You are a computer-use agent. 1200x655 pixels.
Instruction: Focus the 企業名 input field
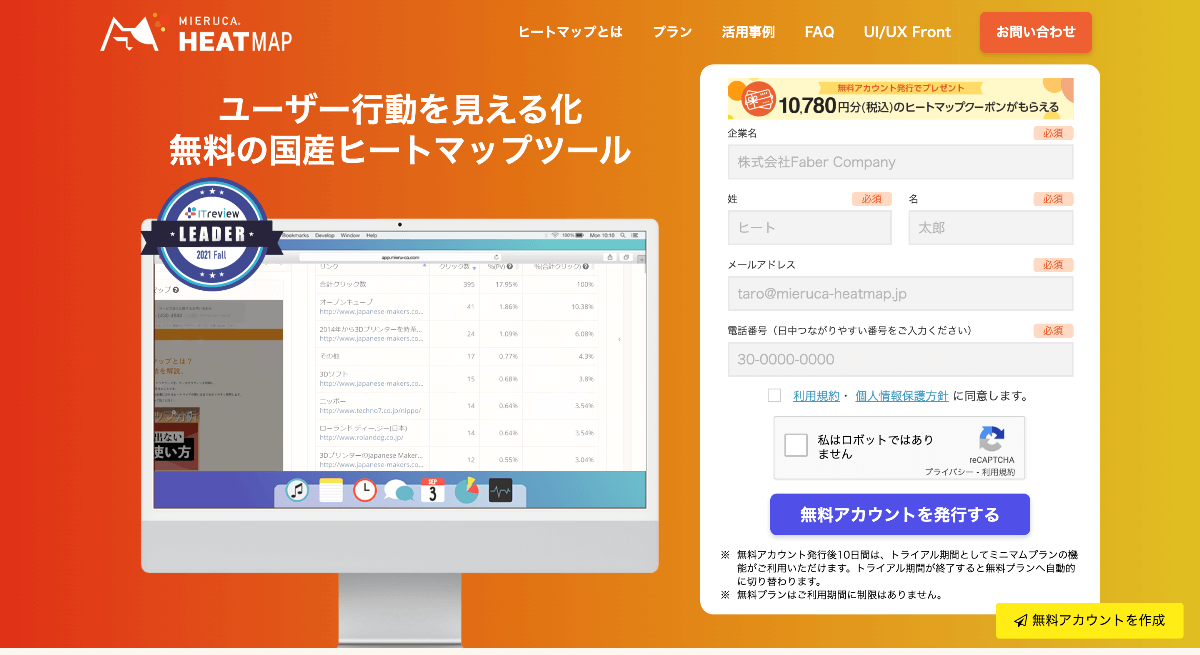click(x=900, y=162)
